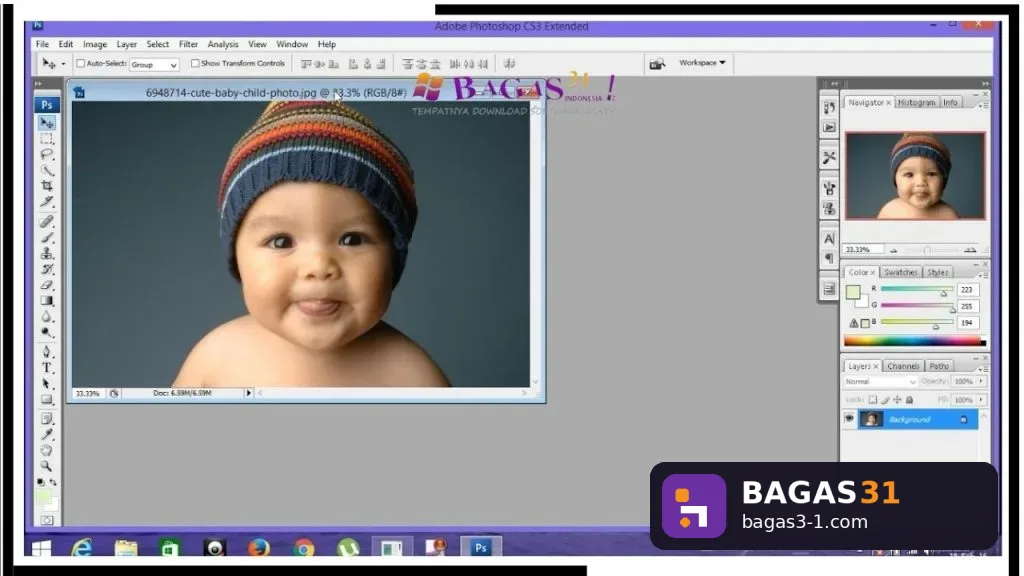
Task: Select the Eraser tool
Action: pyautogui.click(x=46, y=285)
